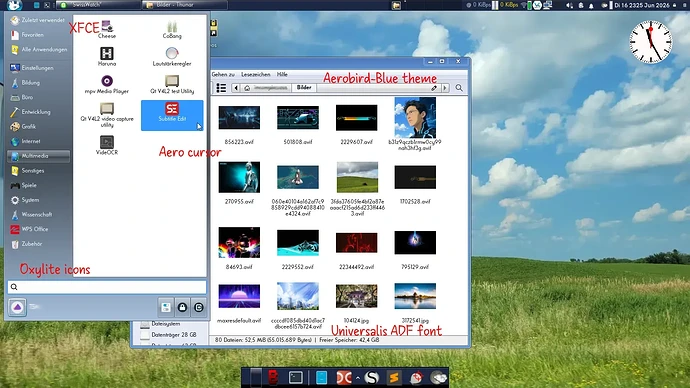The width and height of the screenshot is (690, 388).
Task: Open Sonstiges category
Action: click(38, 170)
